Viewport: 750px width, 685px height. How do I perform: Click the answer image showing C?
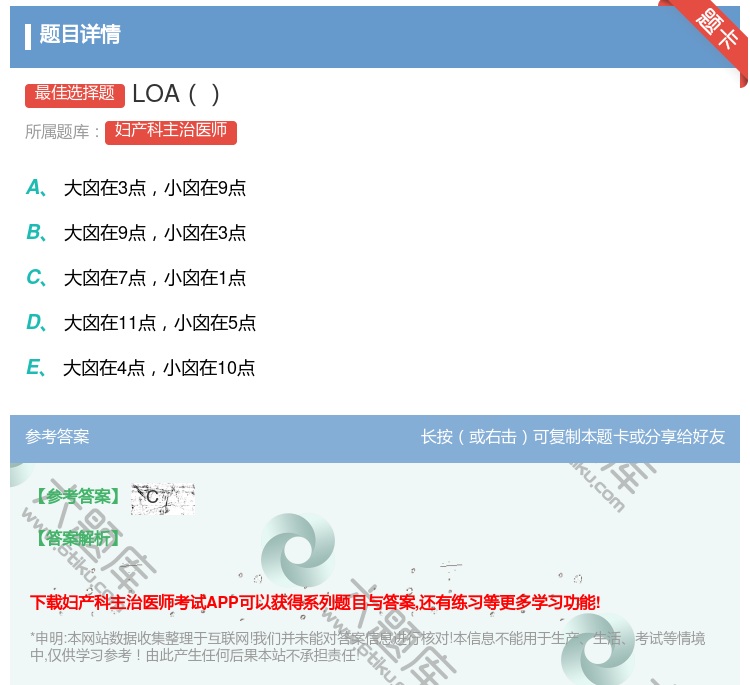pyautogui.click(x=163, y=499)
